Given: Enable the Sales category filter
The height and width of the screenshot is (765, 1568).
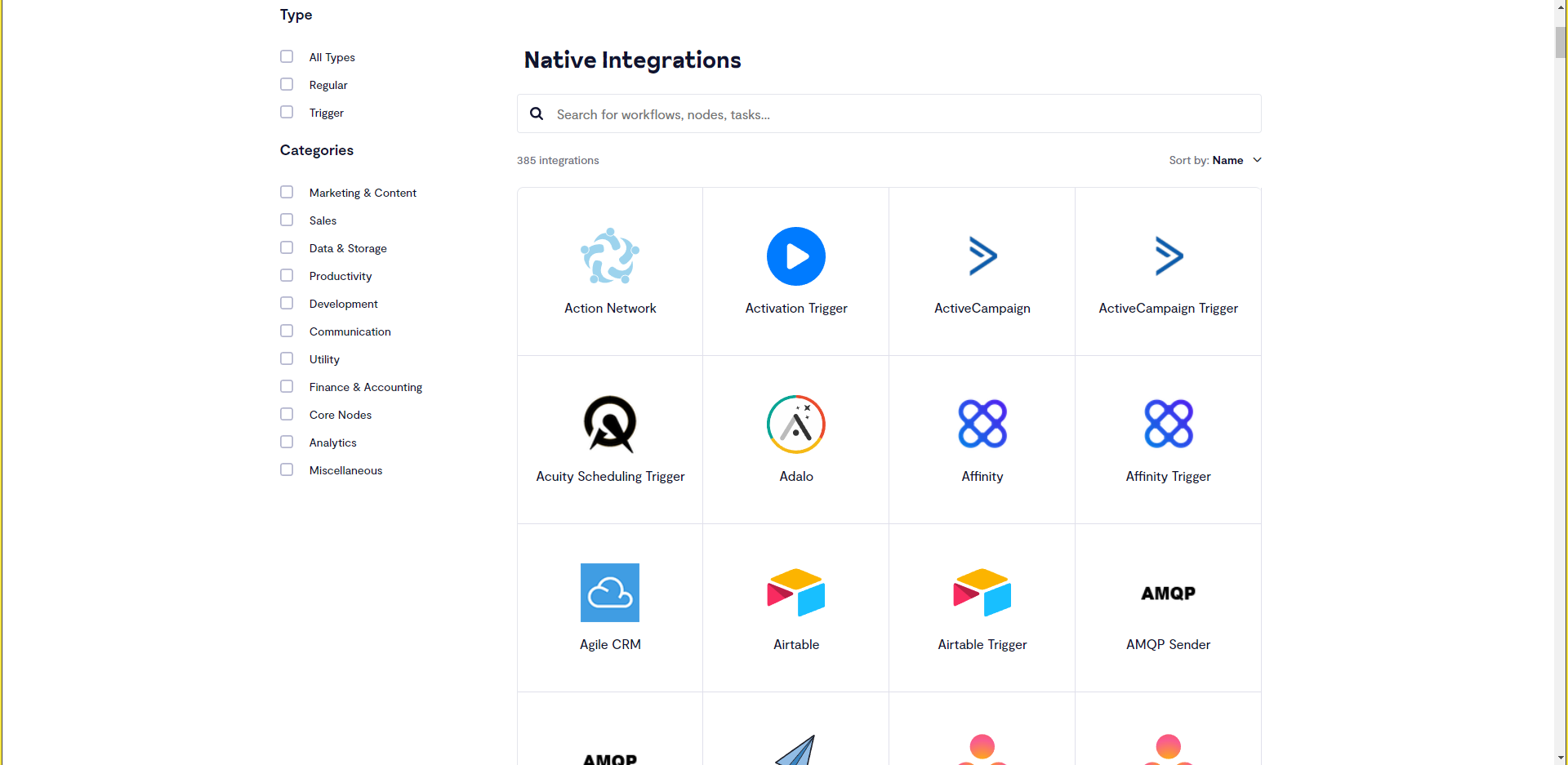Looking at the screenshot, I should click(287, 220).
